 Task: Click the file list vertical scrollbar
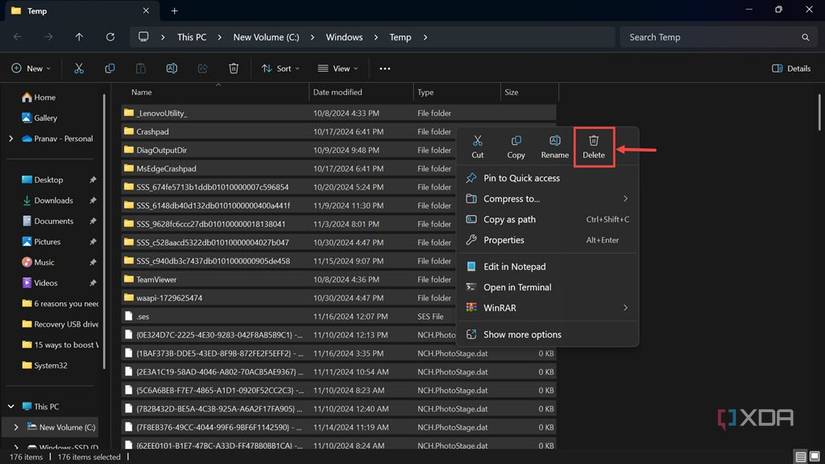point(819,112)
